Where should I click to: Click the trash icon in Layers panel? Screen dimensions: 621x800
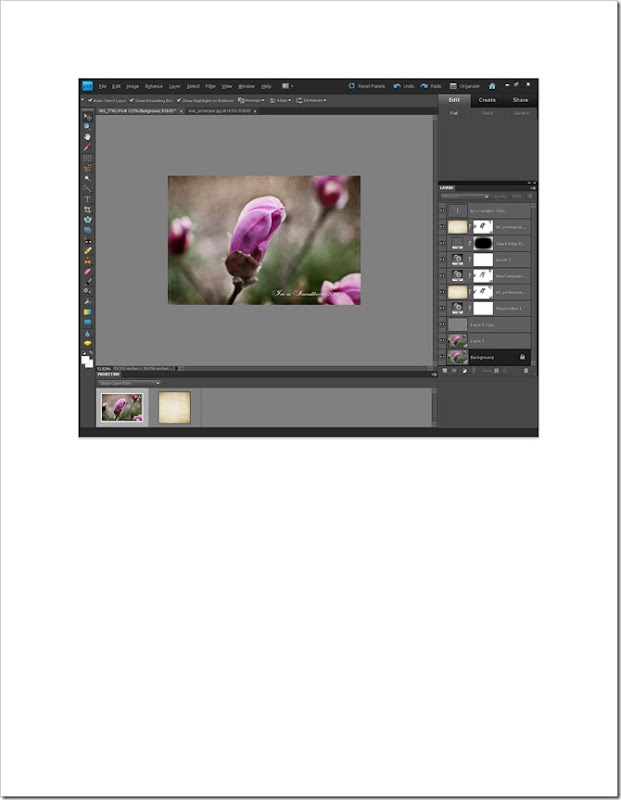526,371
